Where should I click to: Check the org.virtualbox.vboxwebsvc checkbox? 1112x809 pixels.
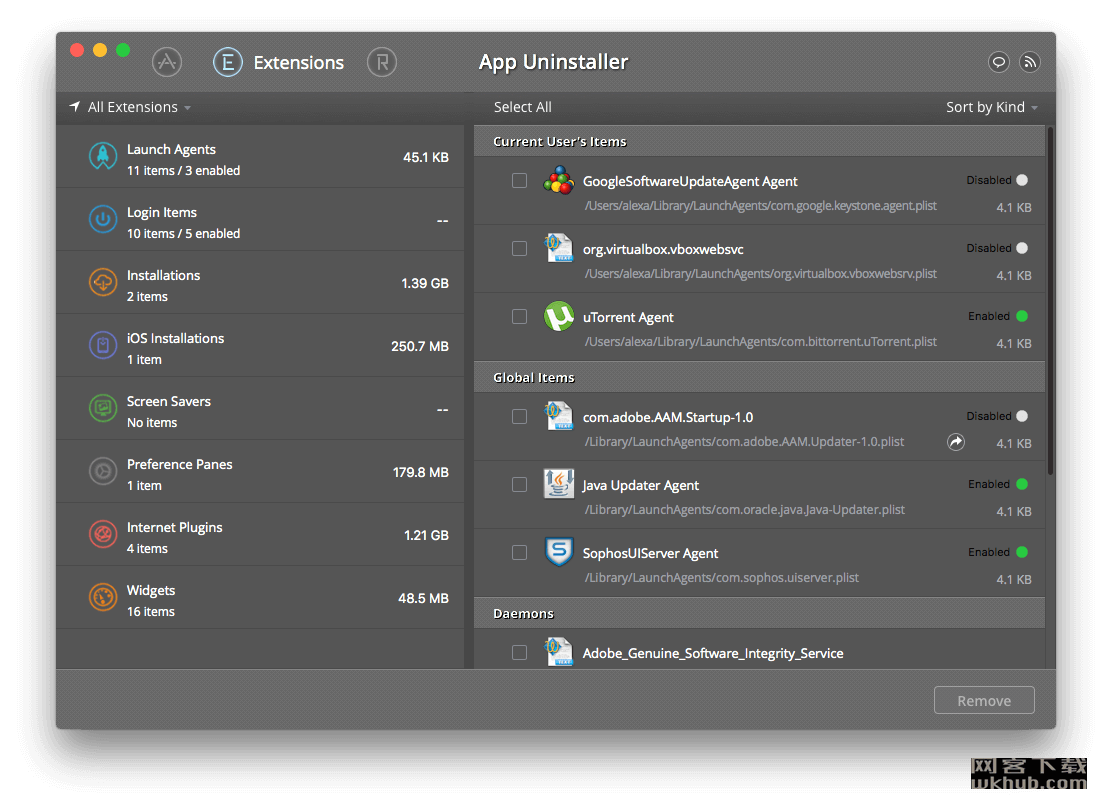[520, 249]
